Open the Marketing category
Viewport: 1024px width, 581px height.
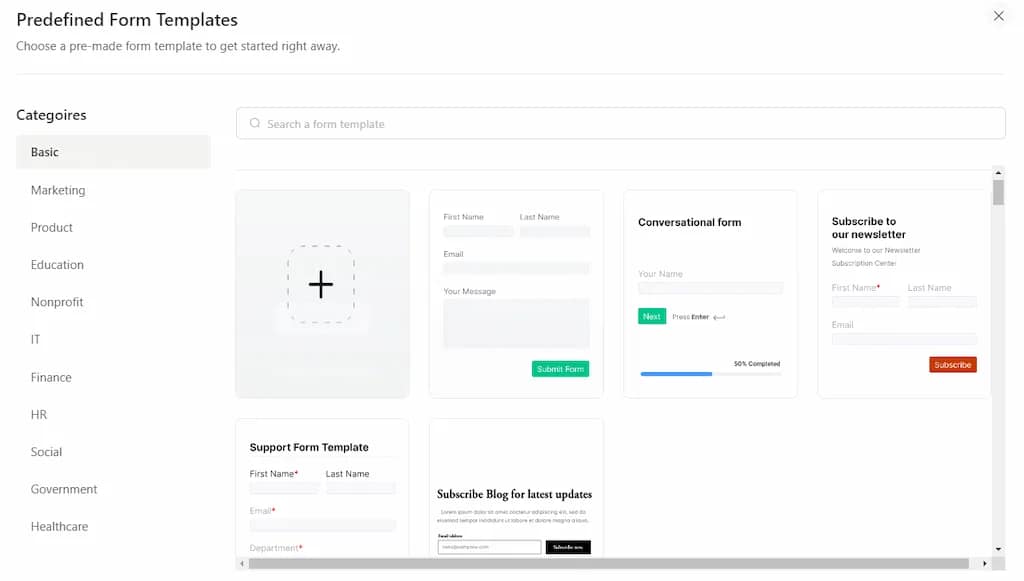[x=58, y=190]
